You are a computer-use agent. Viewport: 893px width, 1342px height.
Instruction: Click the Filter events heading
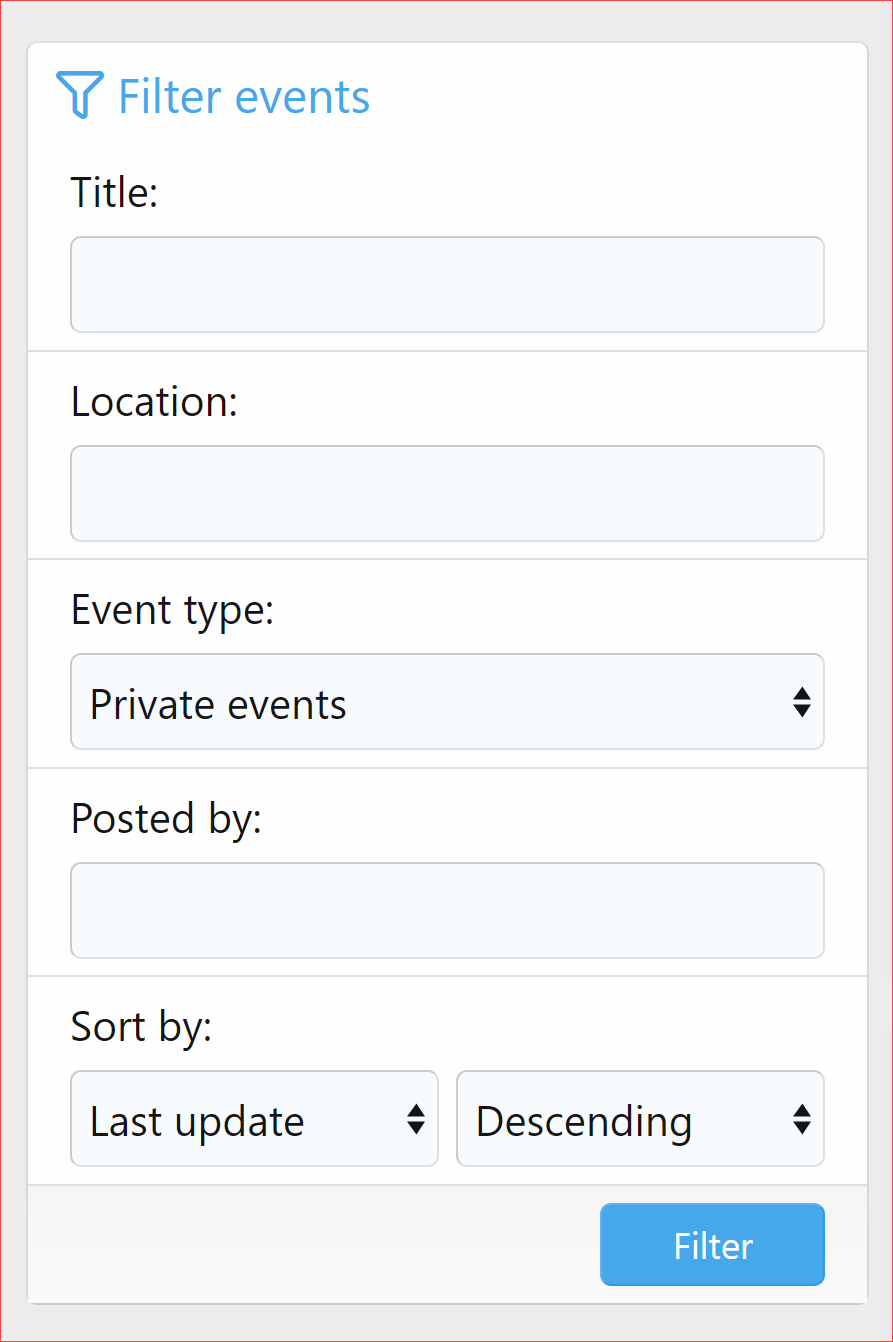243,95
